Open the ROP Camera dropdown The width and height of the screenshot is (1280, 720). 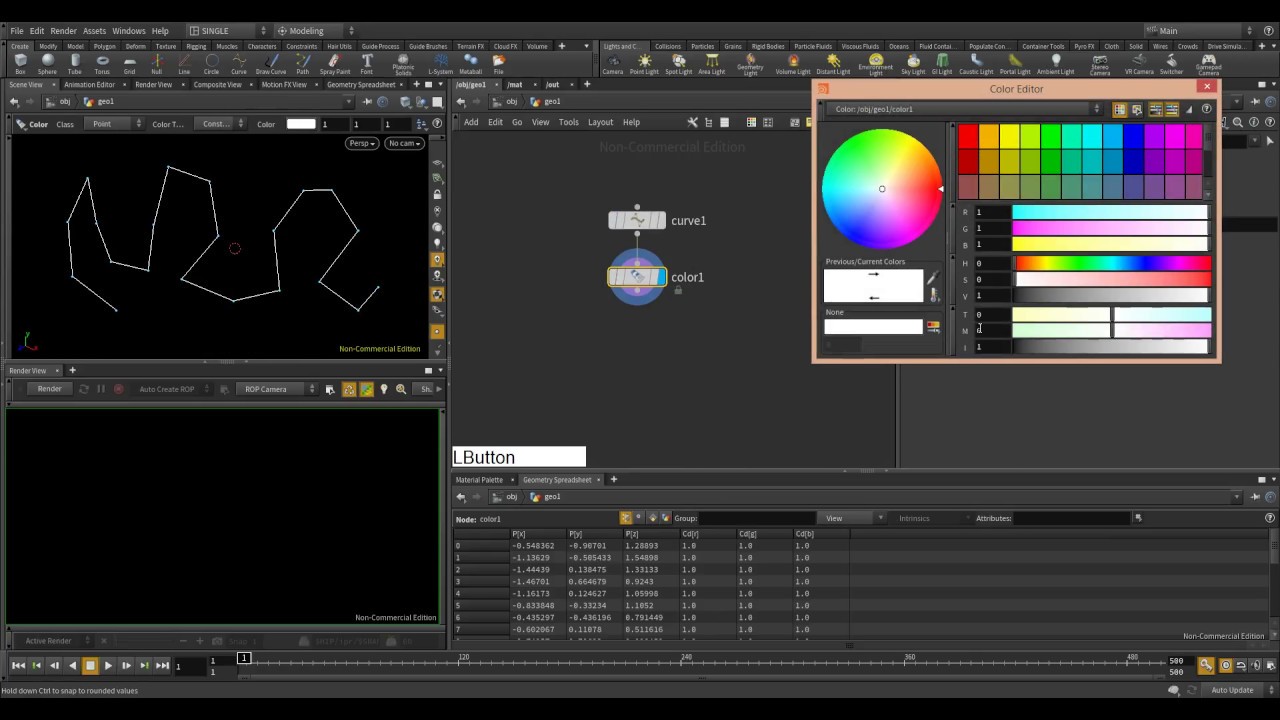click(x=277, y=389)
